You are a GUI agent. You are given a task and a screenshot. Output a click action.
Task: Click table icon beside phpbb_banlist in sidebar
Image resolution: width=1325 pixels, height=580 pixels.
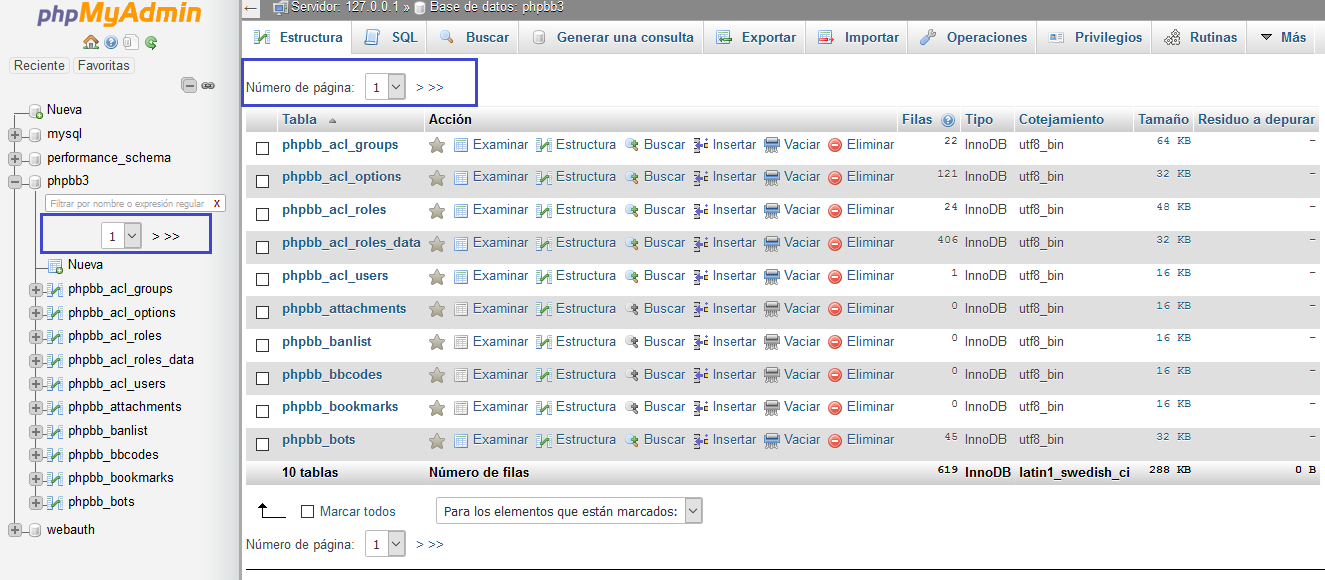(x=56, y=431)
